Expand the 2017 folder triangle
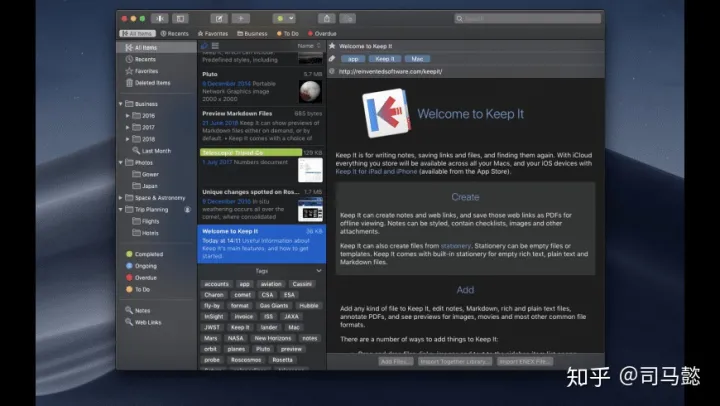This screenshot has height=406, width=720. [128, 127]
